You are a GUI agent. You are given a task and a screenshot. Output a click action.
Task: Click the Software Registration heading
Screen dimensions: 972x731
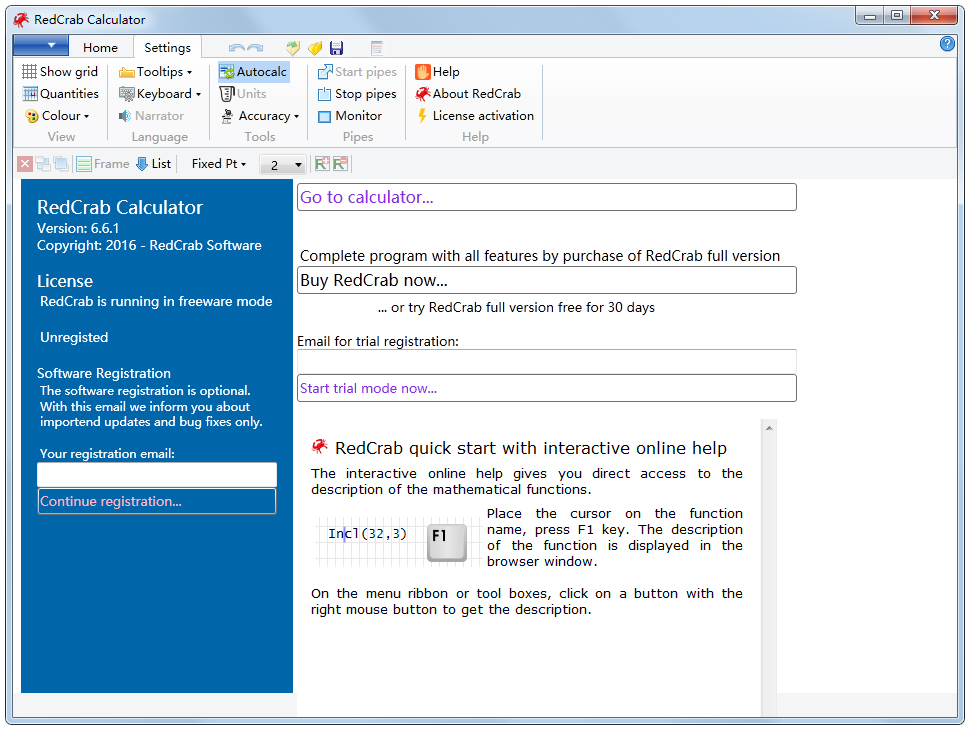[x=104, y=373]
